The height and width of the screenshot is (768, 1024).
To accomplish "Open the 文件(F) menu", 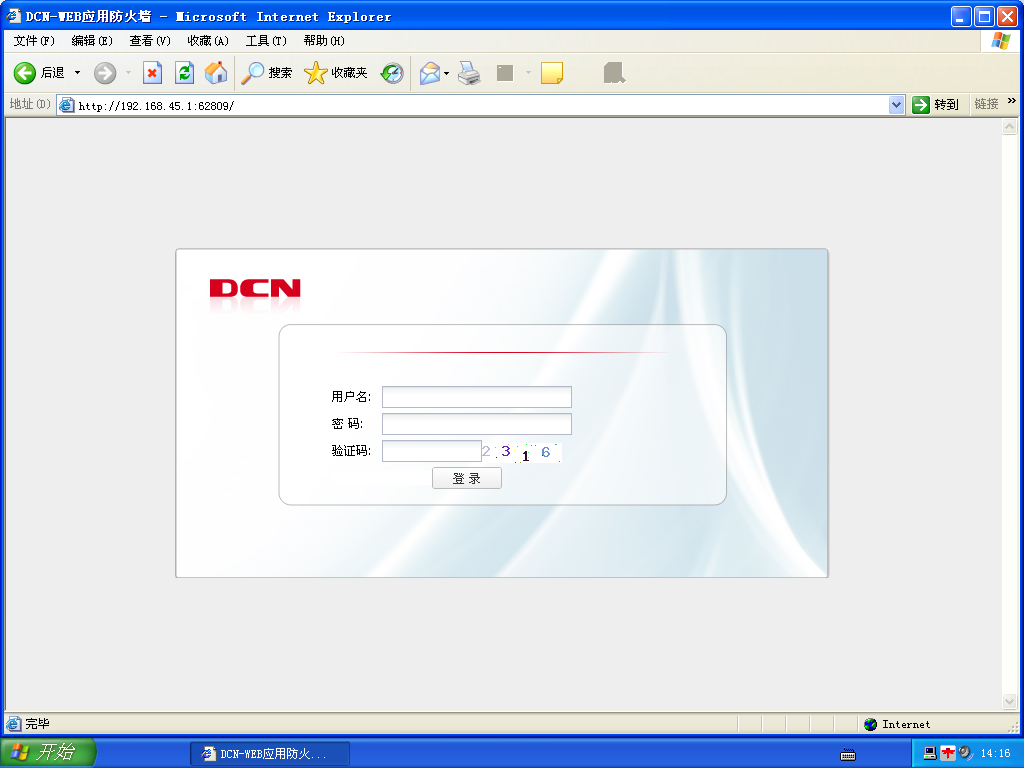I will click(34, 40).
